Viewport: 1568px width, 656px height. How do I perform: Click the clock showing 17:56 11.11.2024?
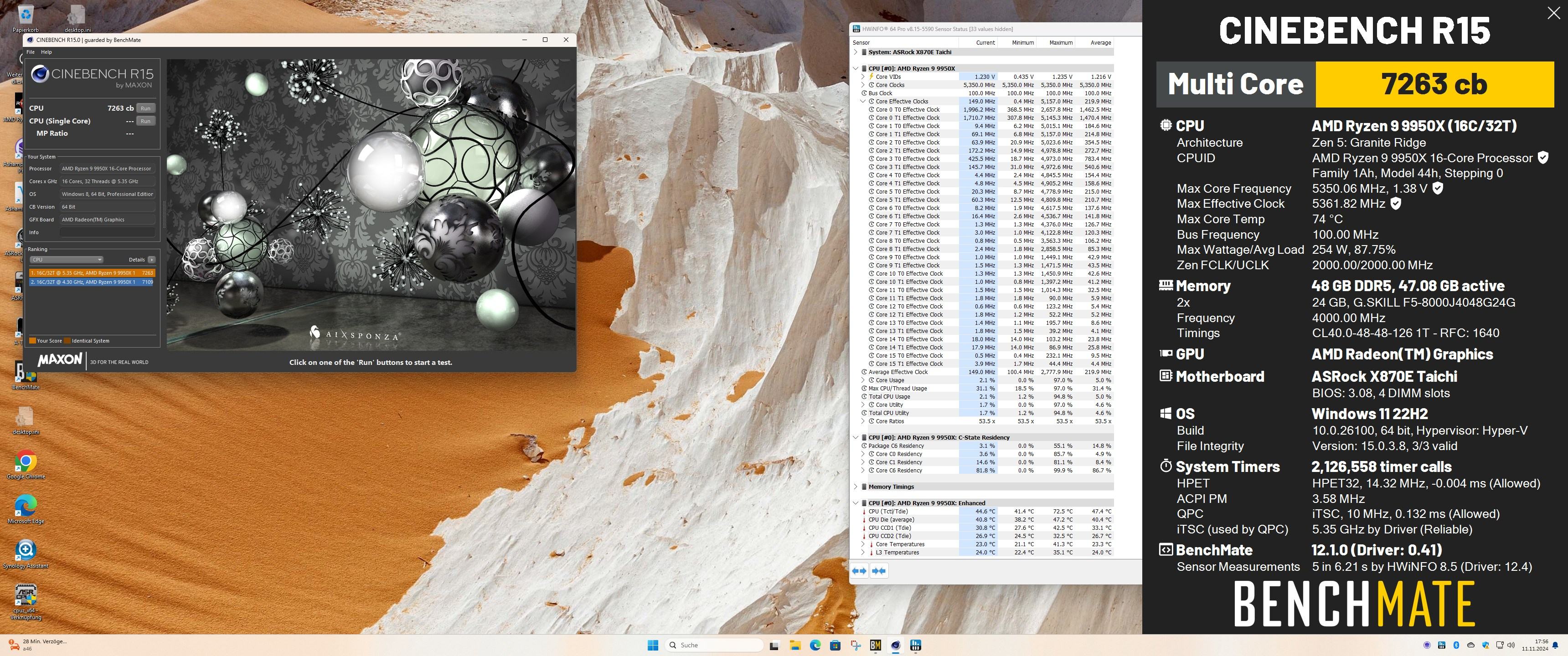pos(1535,645)
